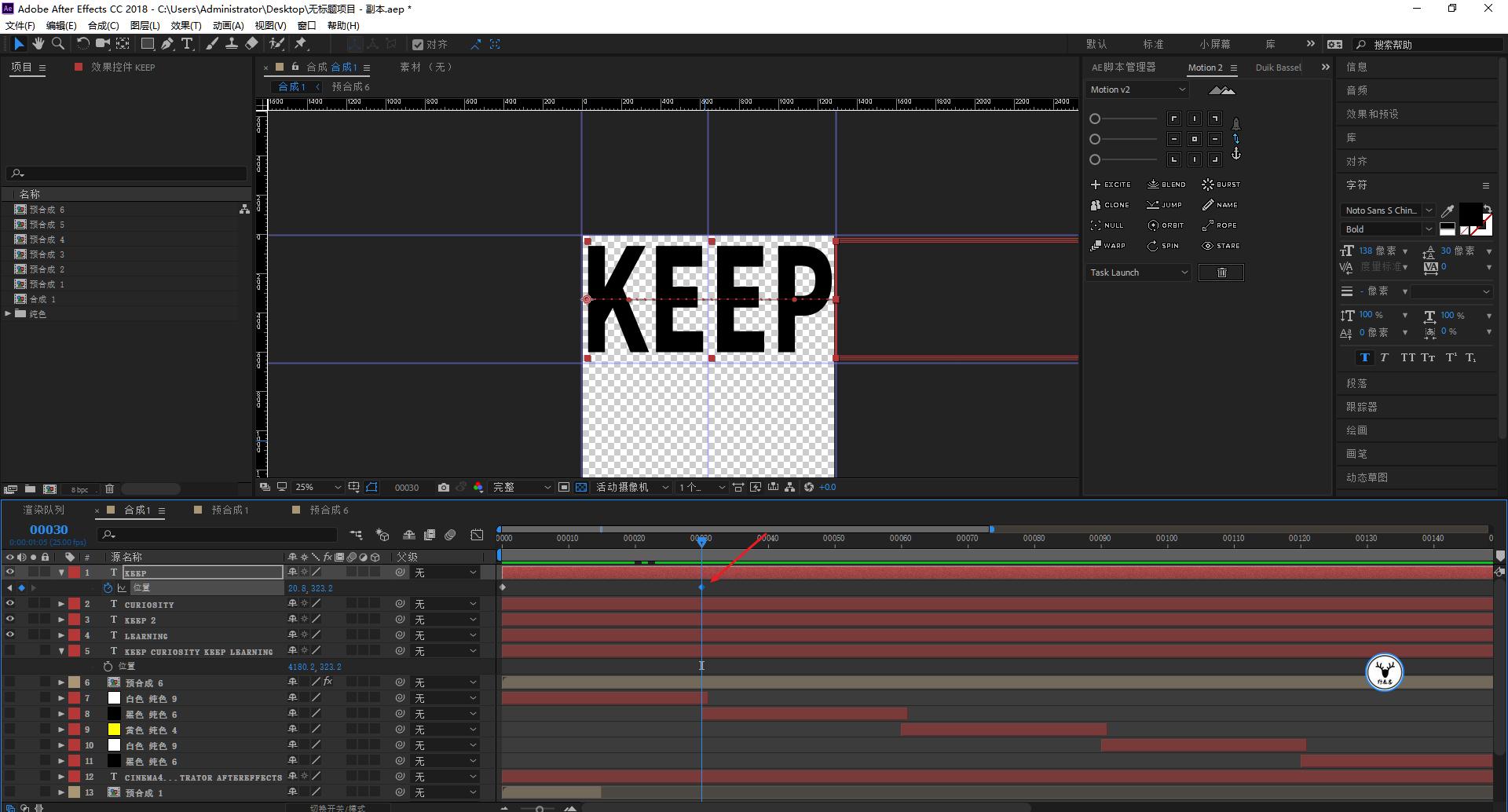The width and height of the screenshot is (1508, 812).
Task: Select the Horizontal Type tool
Action: pyautogui.click(x=187, y=44)
